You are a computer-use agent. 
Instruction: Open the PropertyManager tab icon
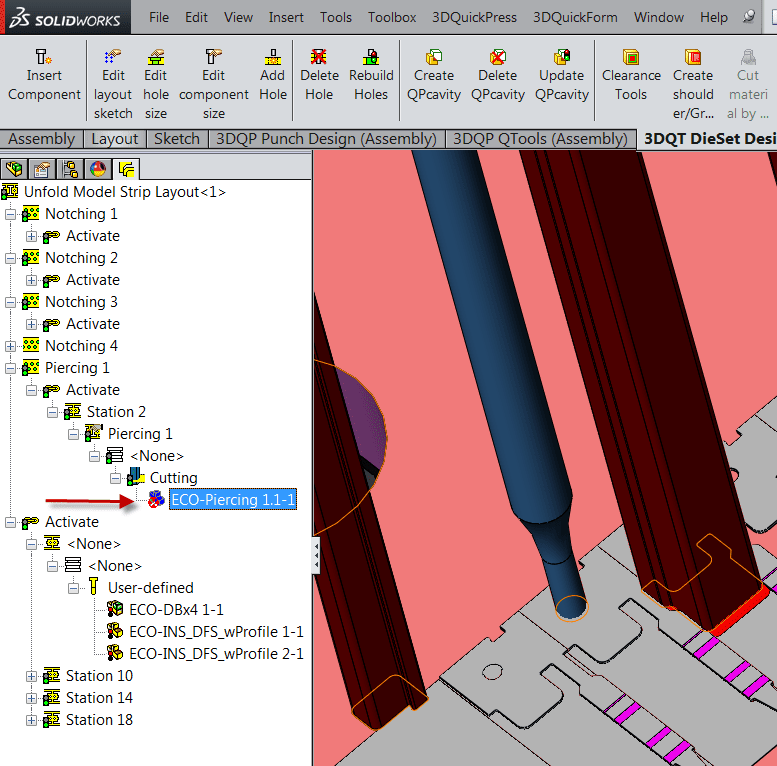pos(42,169)
